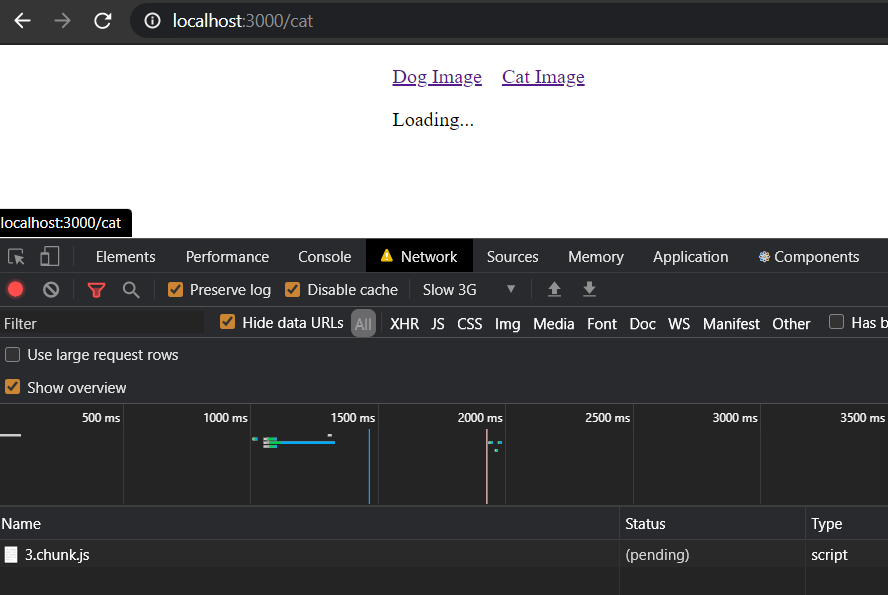Uncheck Disable cache
The height and width of the screenshot is (595, 888).
pyautogui.click(x=292, y=289)
